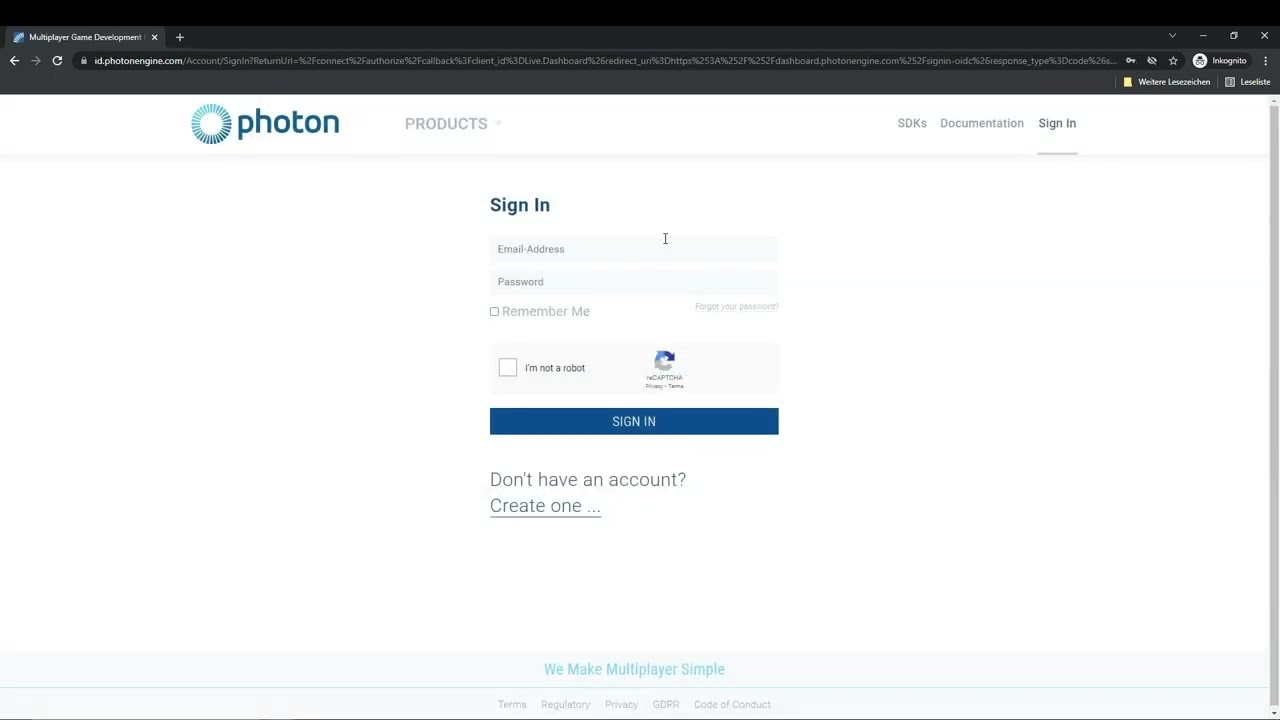The image size is (1280, 720).
Task: Open the Privacy footer link
Action: click(621, 704)
